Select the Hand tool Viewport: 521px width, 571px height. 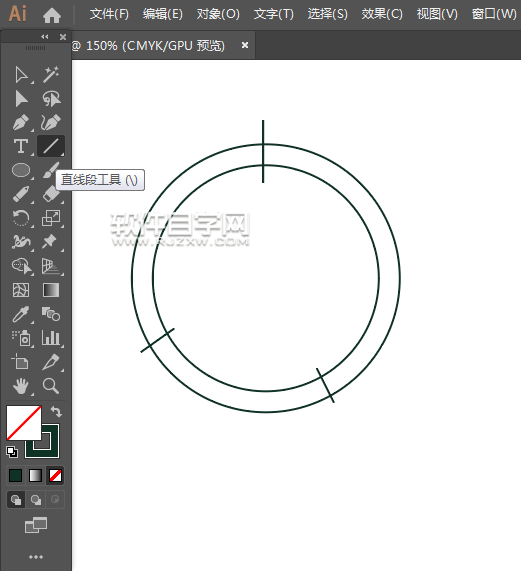coord(21,386)
